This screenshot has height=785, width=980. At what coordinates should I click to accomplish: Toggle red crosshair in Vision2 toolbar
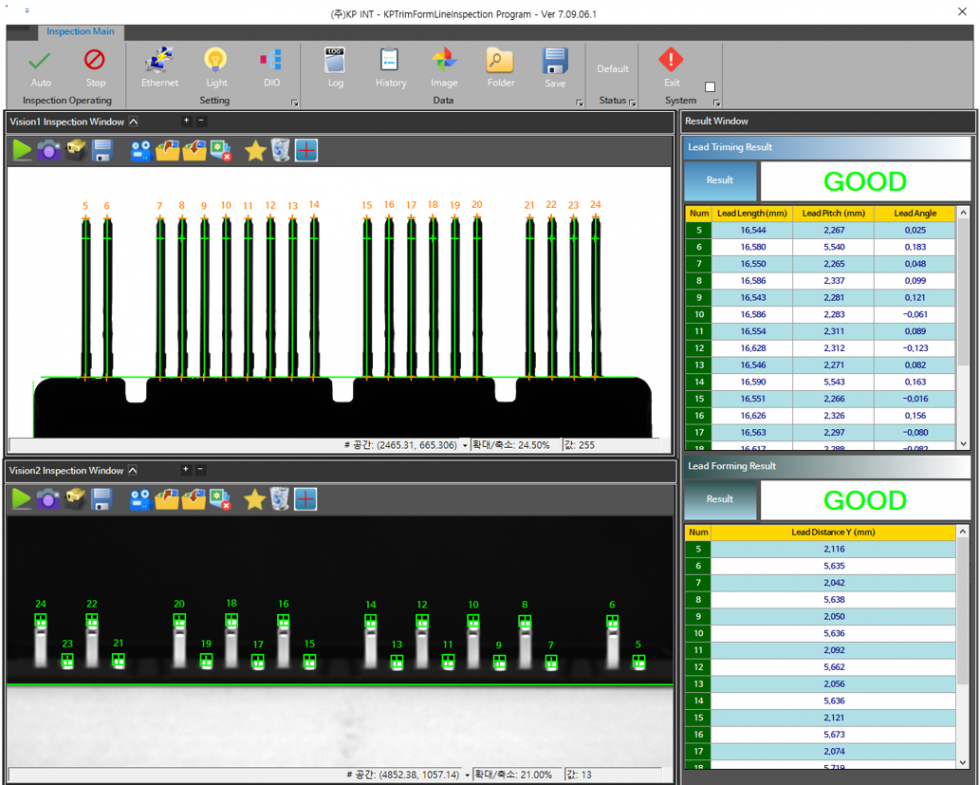[x=307, y=499]
